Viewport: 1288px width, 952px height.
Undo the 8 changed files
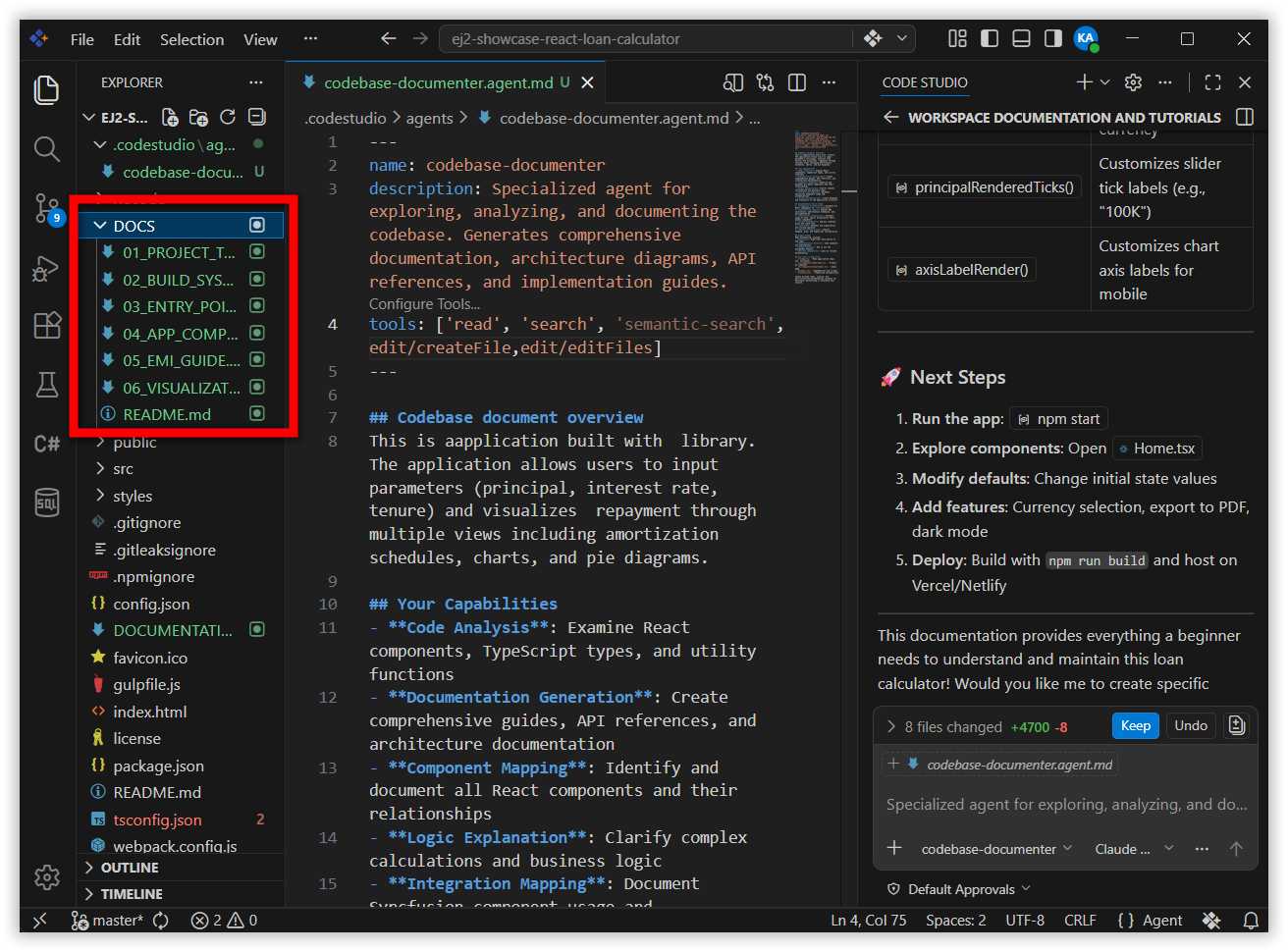[x=1191, y=725]
